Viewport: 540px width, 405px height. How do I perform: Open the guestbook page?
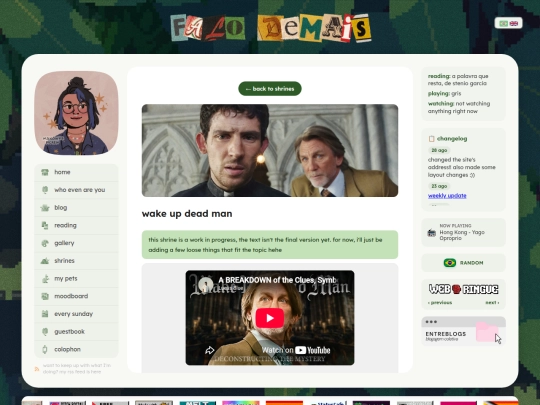click(x=76, y=332)
